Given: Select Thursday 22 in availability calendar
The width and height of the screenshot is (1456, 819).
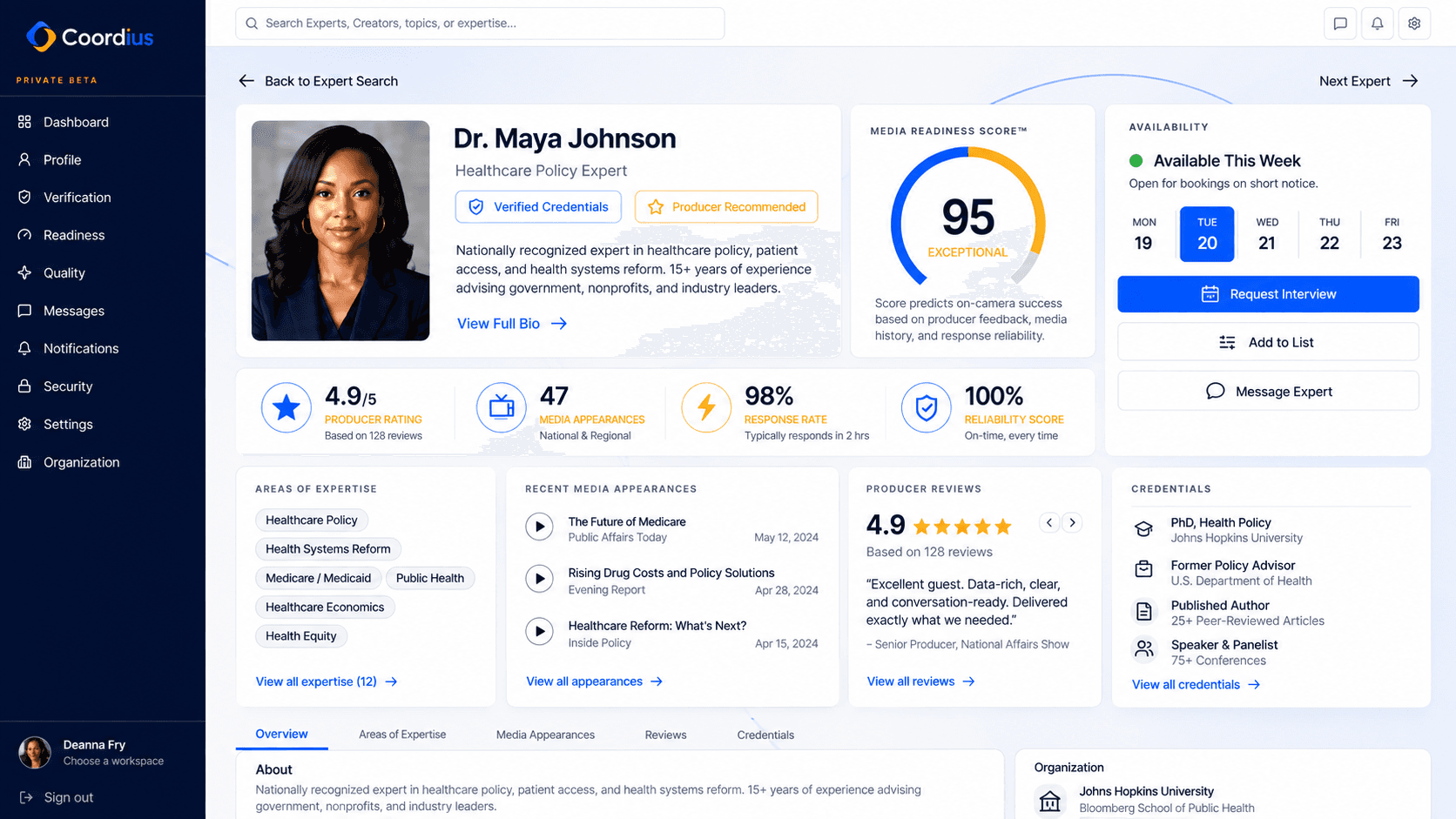Looking at the screenshot, I should [1329, 234].
